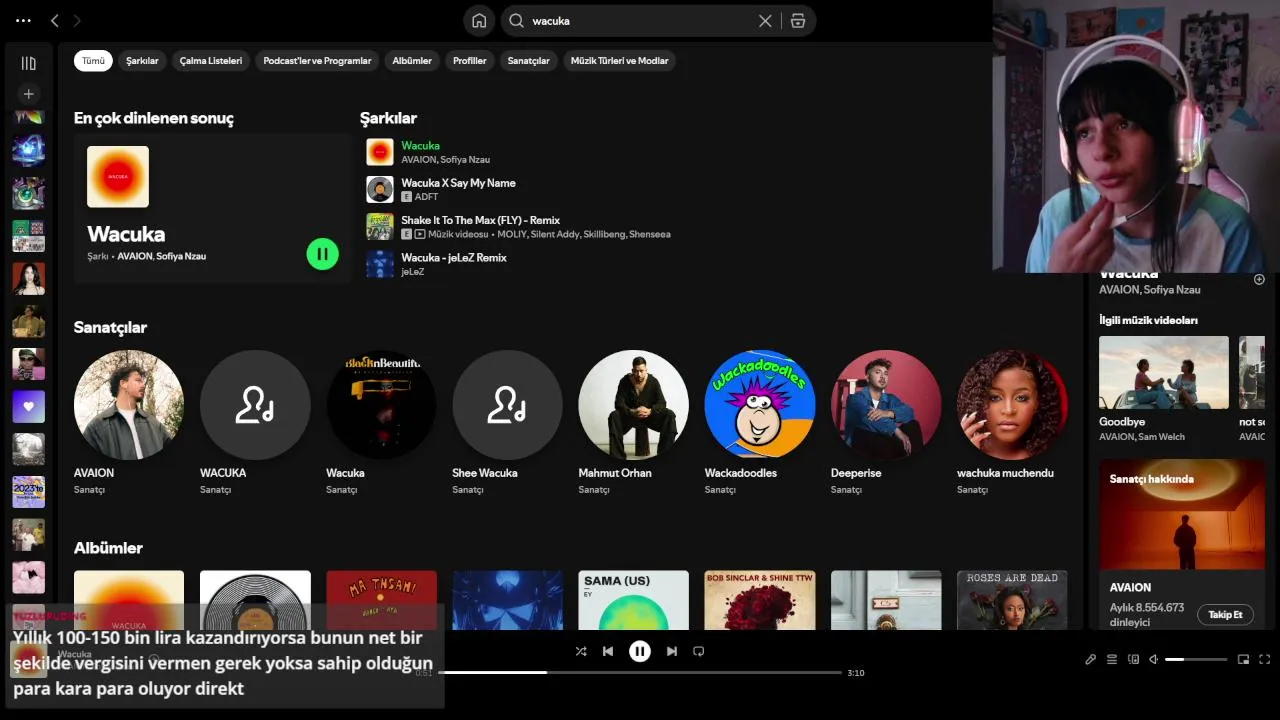
Task: Open the miniplayer icon
Action: 1243,659
